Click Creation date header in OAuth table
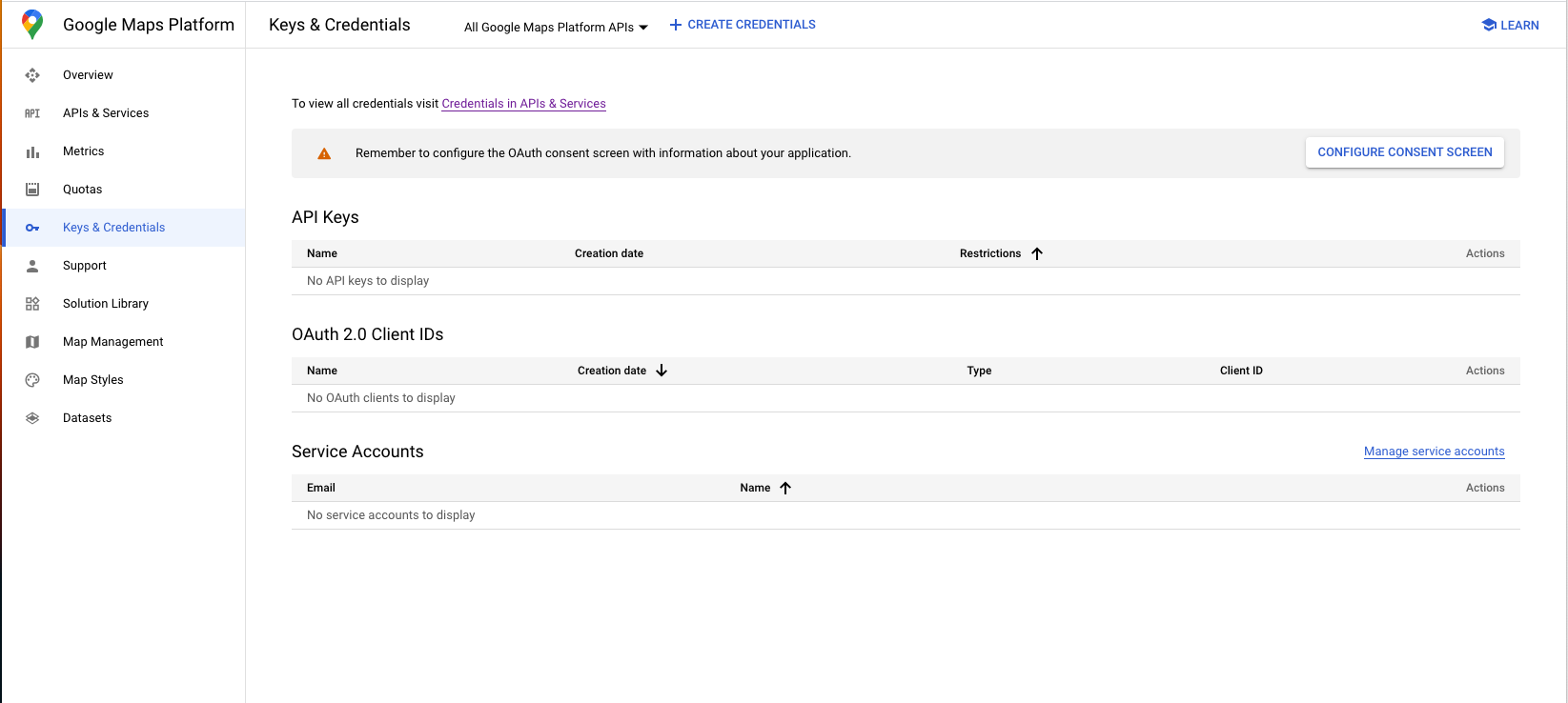 pos(612,371)
